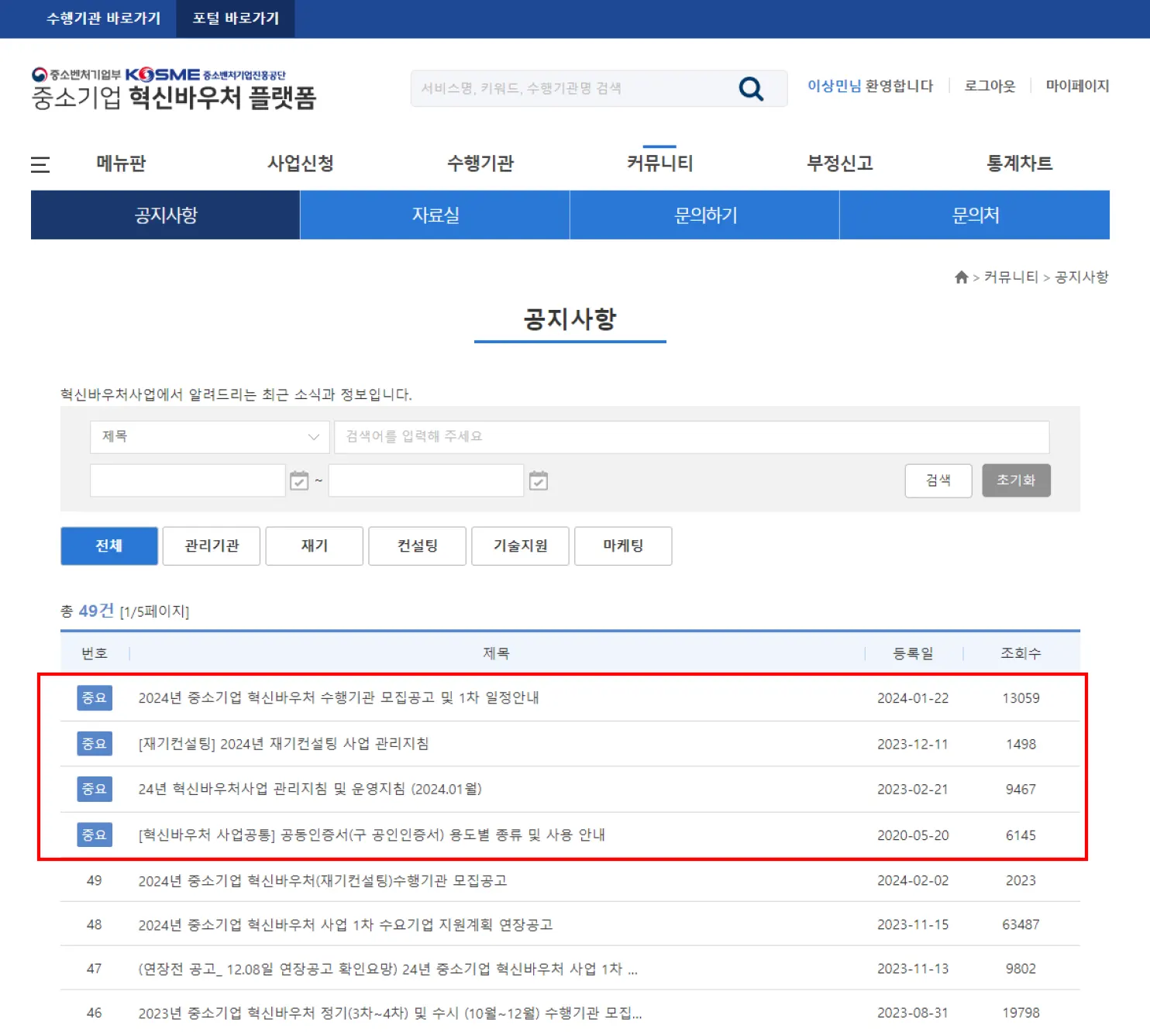Switch to the 자료실 tab
This screenshot has height=1036, width=1150.
435,215
